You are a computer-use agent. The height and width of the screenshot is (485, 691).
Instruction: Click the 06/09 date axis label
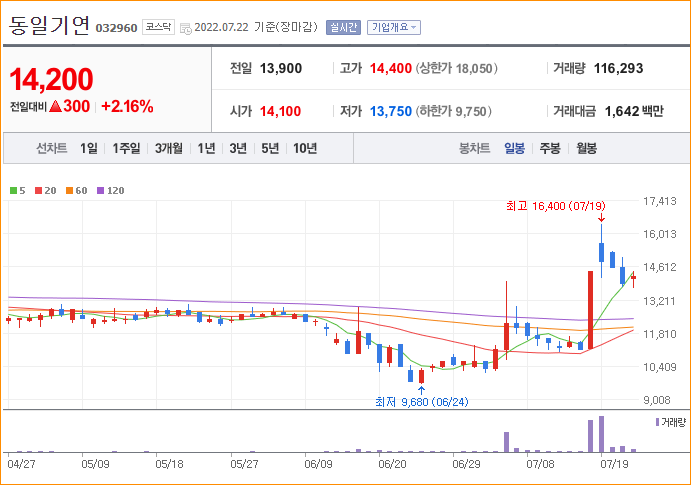click(318, 464)
